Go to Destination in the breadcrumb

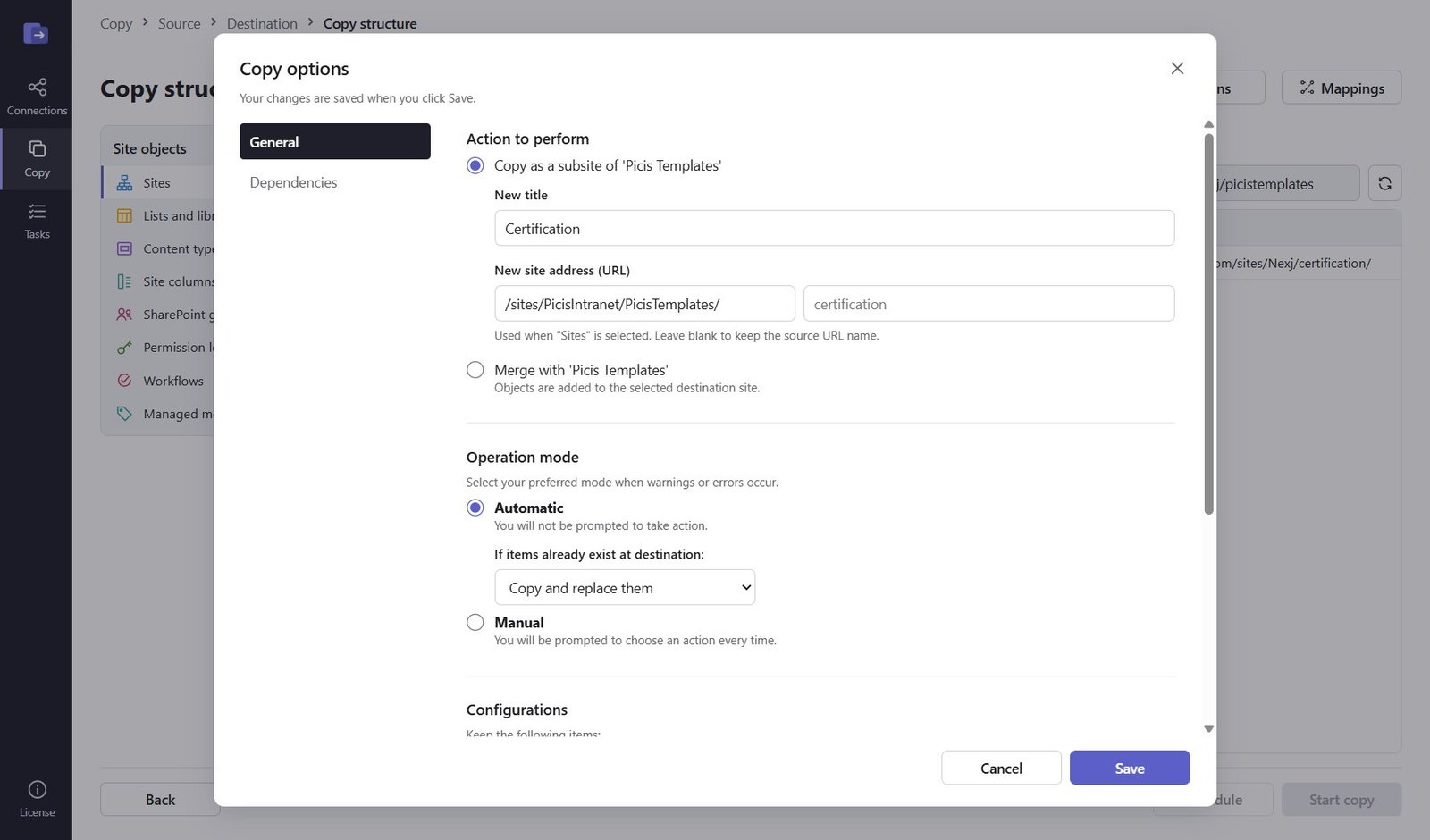[262, 23]
